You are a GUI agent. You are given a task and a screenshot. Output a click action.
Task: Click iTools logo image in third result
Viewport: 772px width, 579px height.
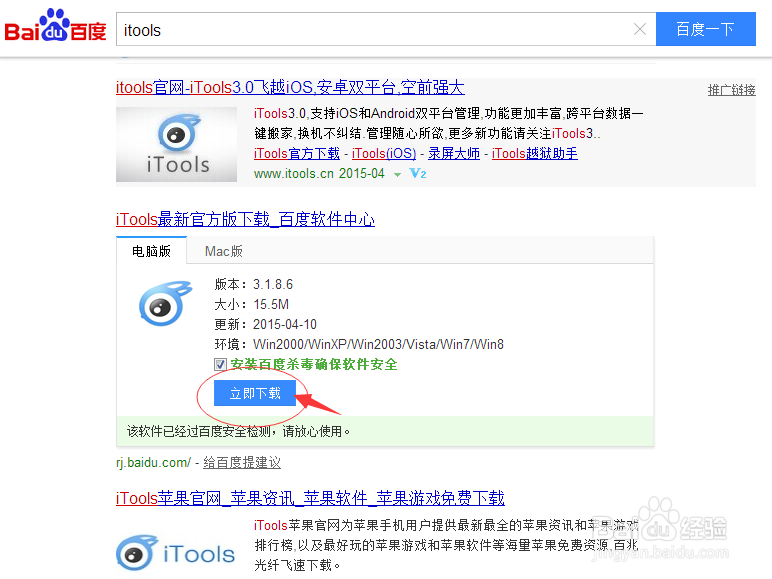click(x=175, y=553)
